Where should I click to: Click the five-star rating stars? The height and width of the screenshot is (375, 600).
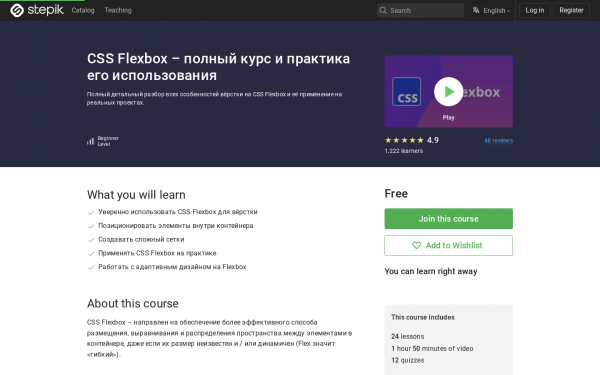coord(404,140)
